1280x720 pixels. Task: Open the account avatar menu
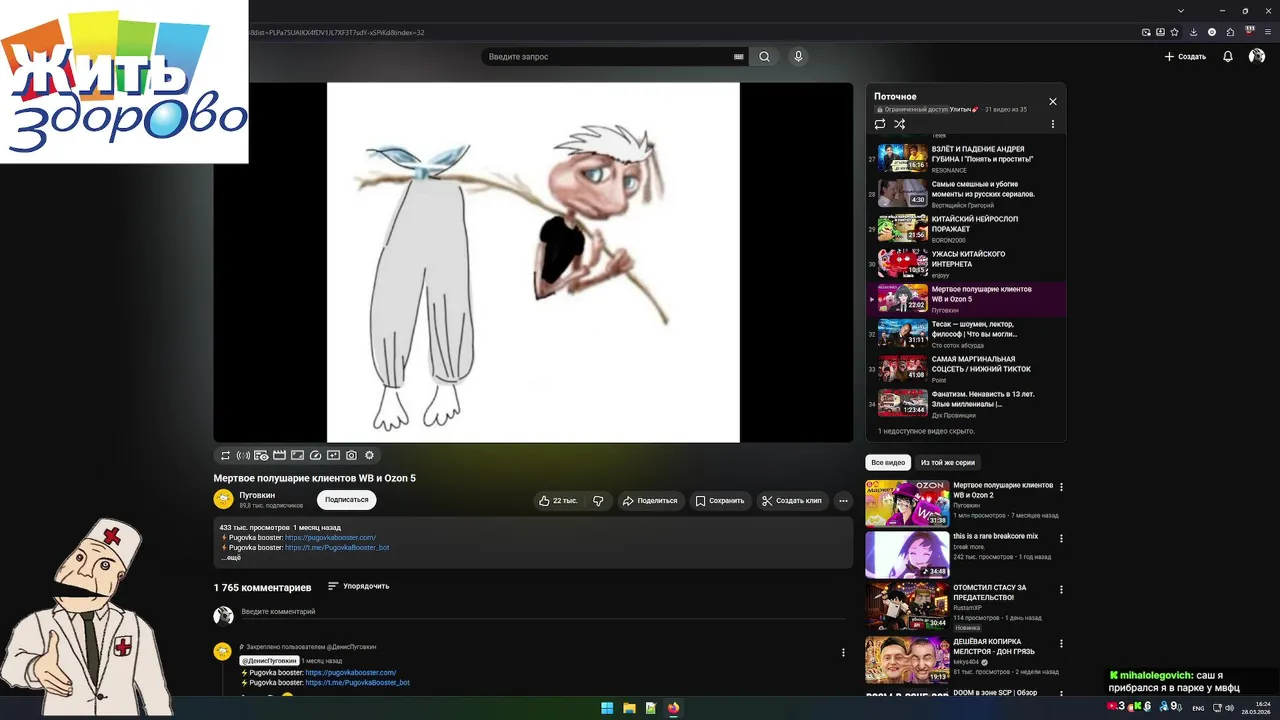click(1257, 57)
